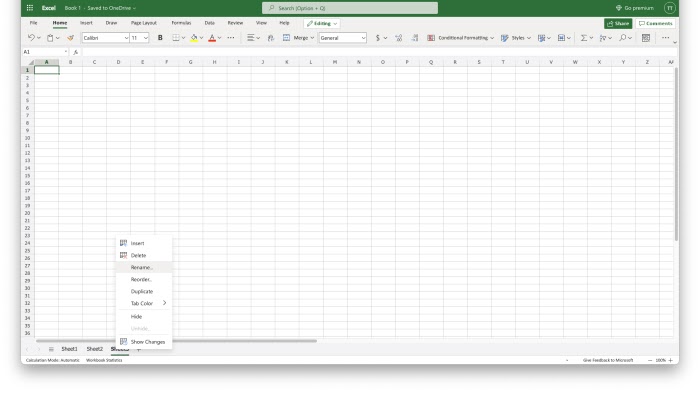This screenshot has width=700, height=393.
Task: Open the Comments button
Action: 655,23
